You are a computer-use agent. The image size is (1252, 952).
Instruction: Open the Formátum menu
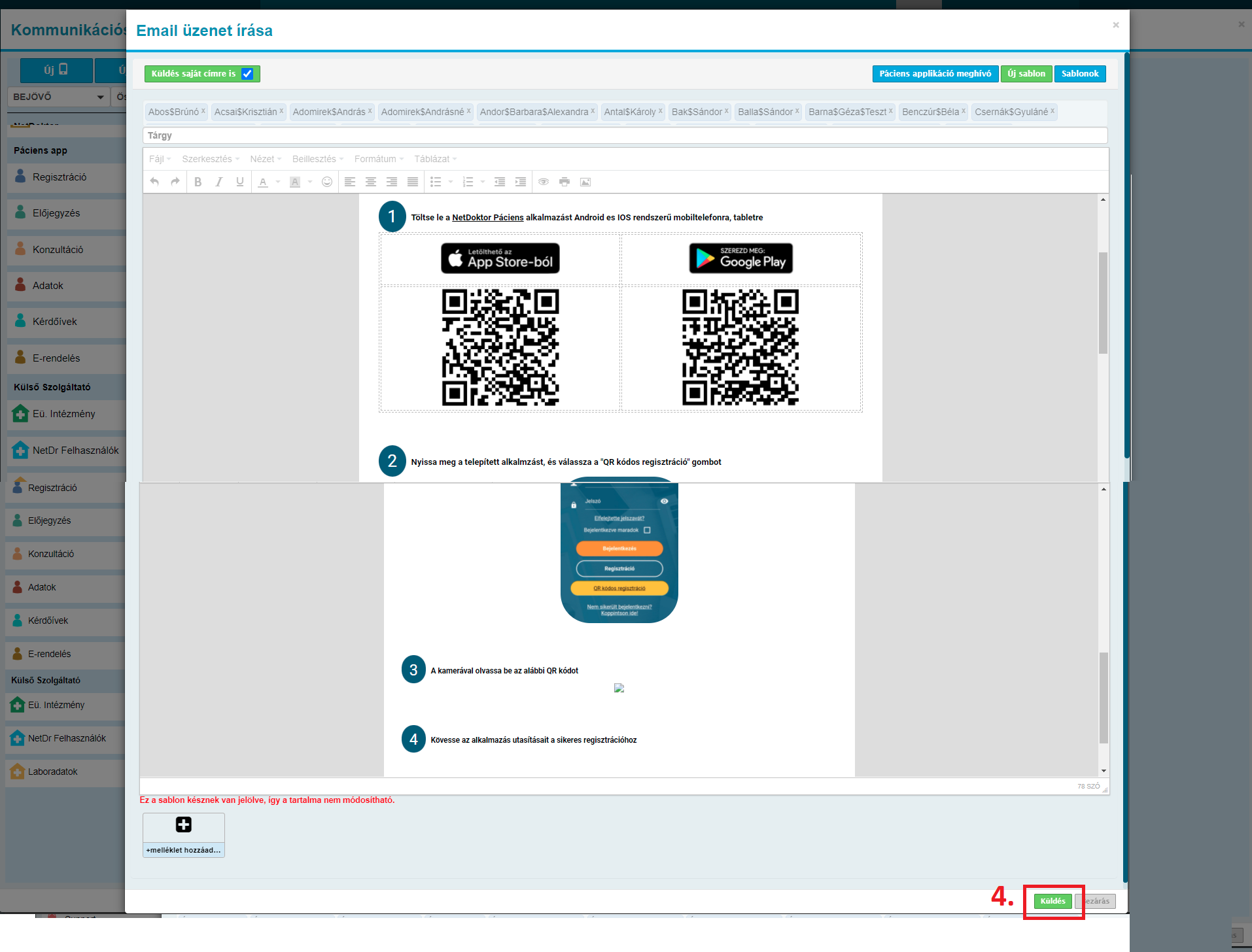(x=379, y=159)
